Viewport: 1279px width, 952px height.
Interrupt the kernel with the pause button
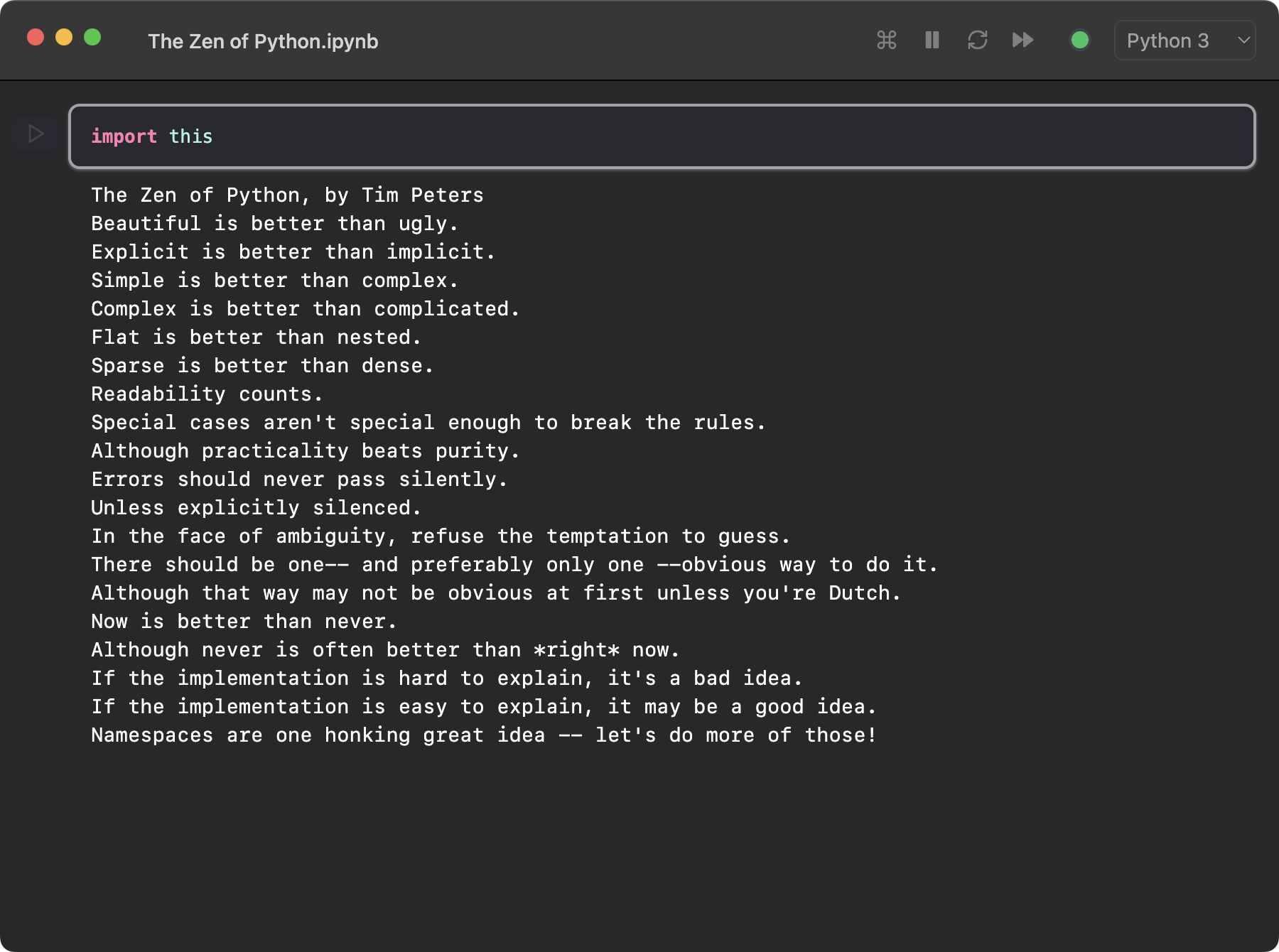(932, 40)
